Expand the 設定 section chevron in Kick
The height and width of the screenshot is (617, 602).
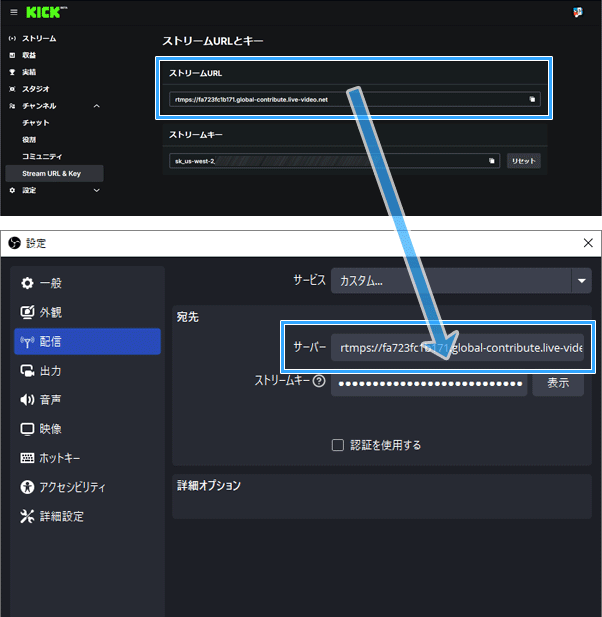click(x=96, y=190)
